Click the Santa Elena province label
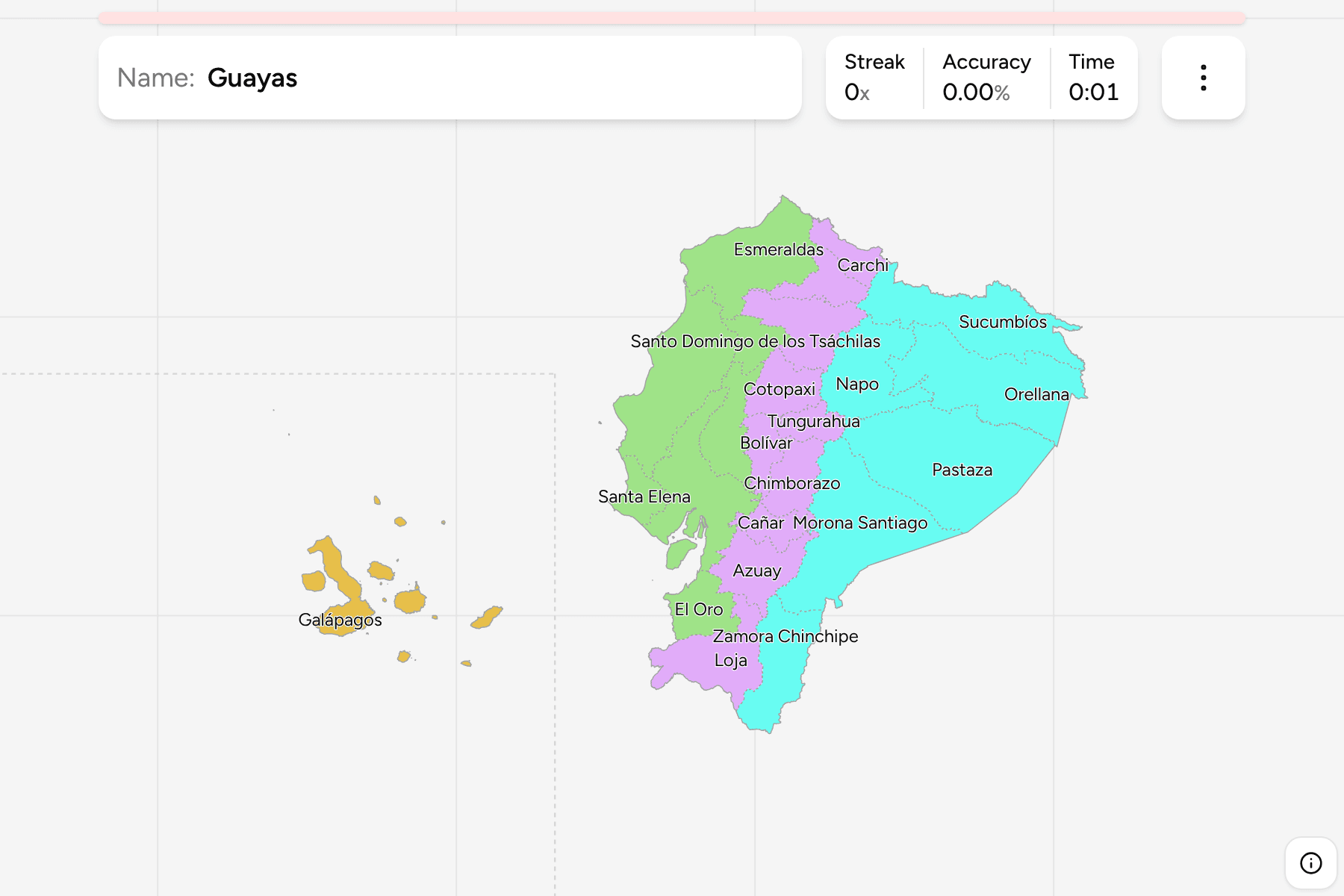 click(644, 497)
